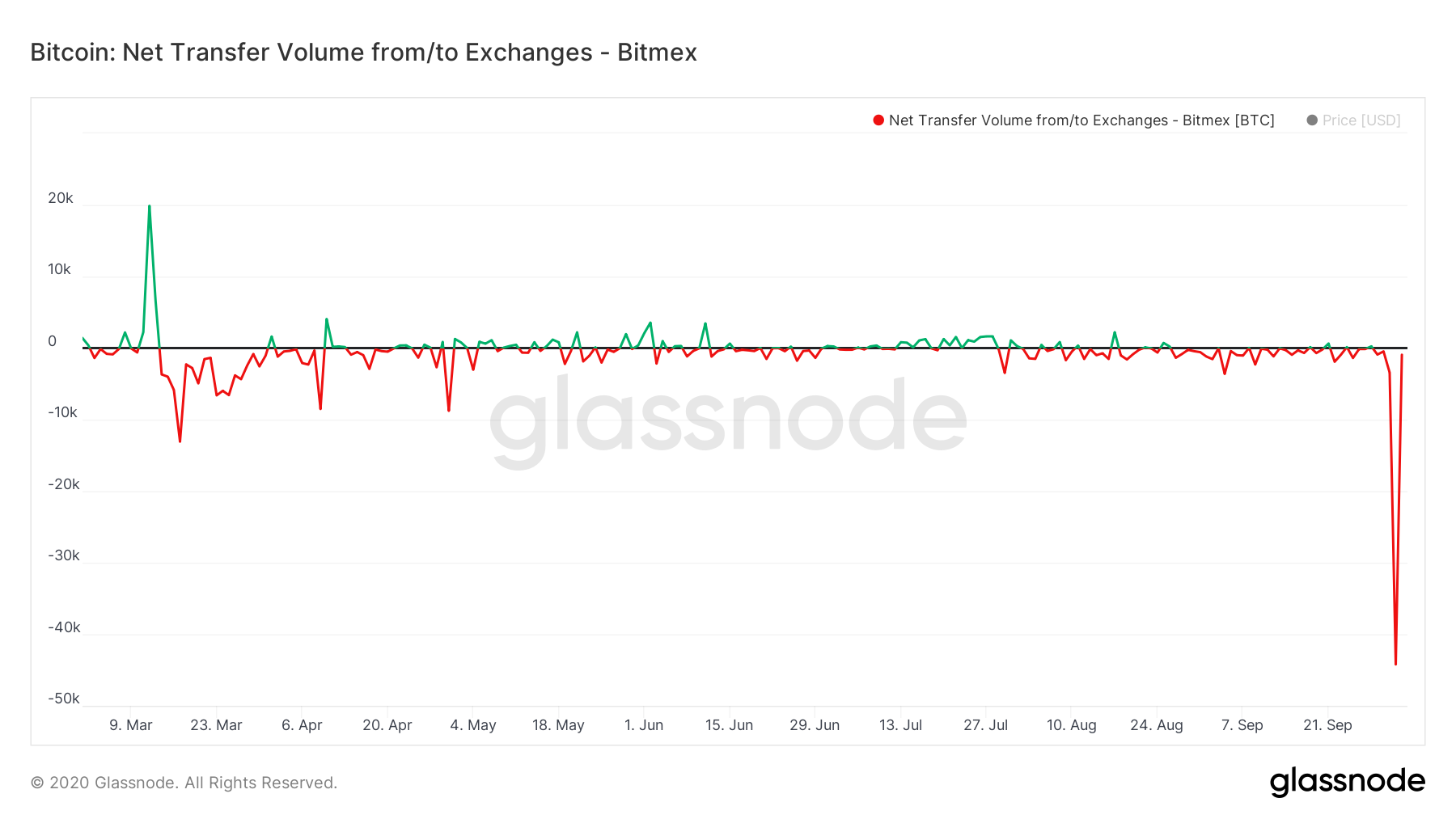Toggle the Net Transfer Volume legend label
Screen dimensions: 1456x819
1081,120
